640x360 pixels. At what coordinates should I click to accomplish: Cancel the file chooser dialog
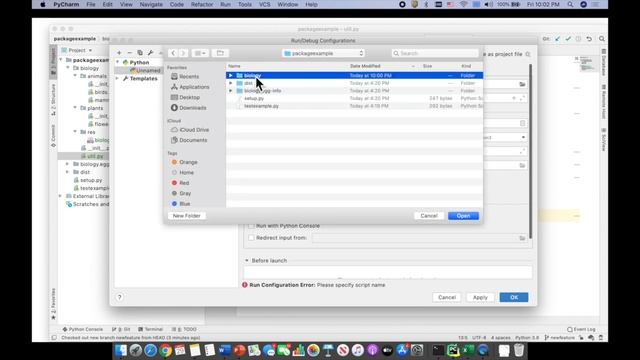[x=429, y=216]
